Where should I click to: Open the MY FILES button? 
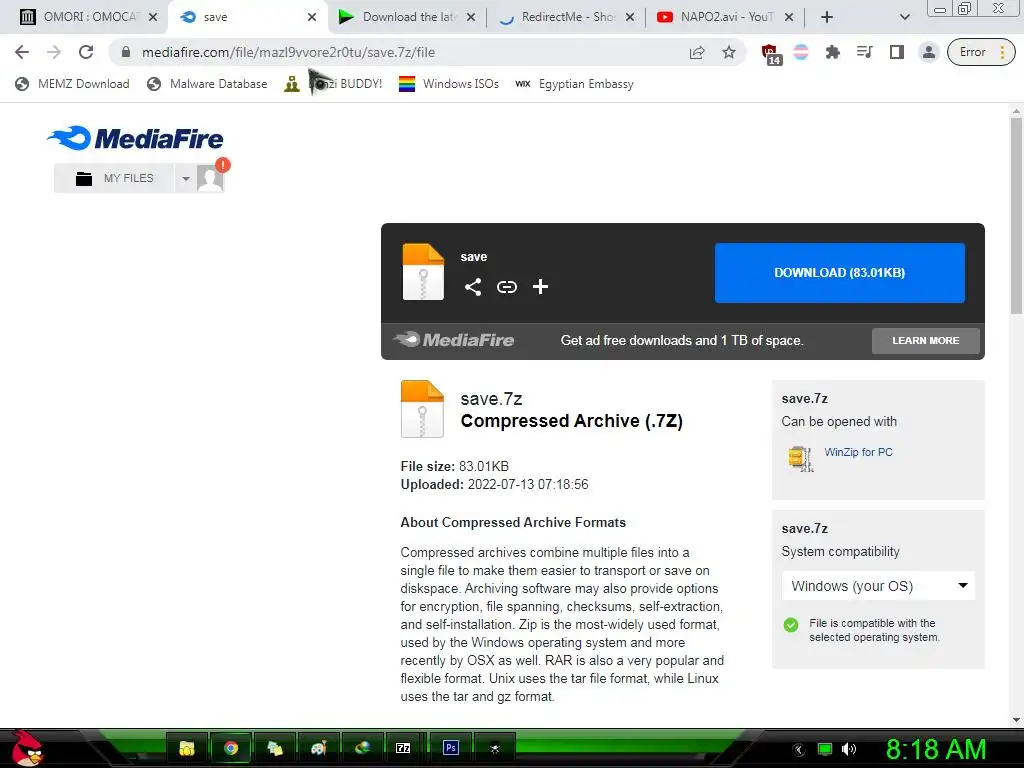[114, 178]
